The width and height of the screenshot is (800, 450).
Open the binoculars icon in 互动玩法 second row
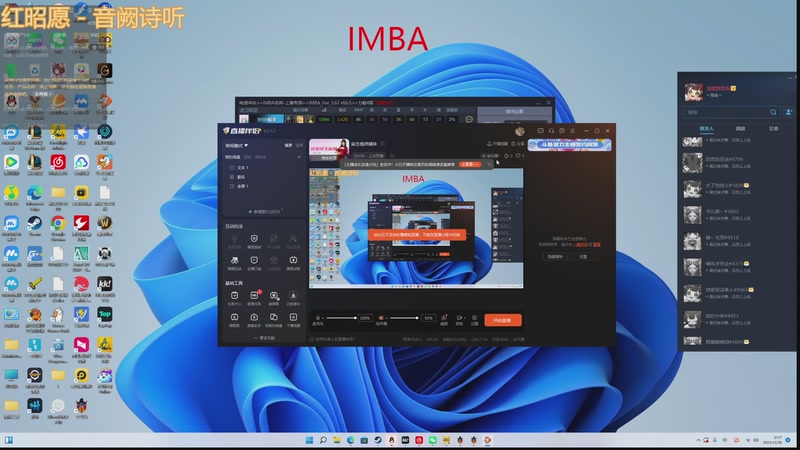coord(234,262)
